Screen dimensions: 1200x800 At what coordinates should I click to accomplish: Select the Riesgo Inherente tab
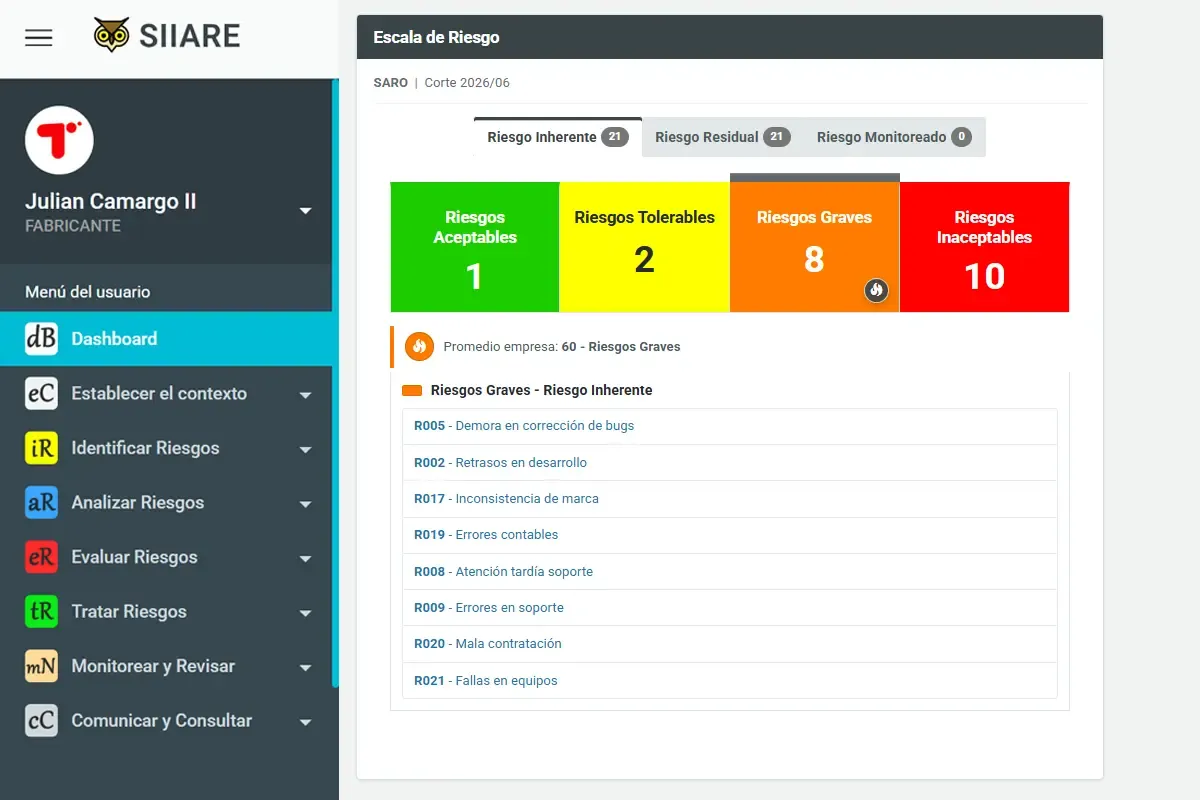point(558,137)
